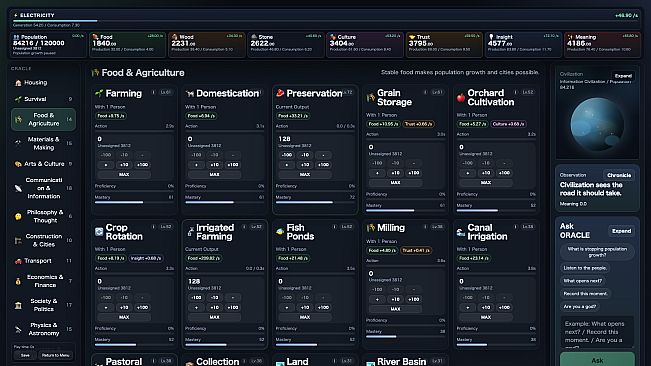Viewport: 651px width, 366px height.
Task: Open Transport category
Action: (43, 261)
